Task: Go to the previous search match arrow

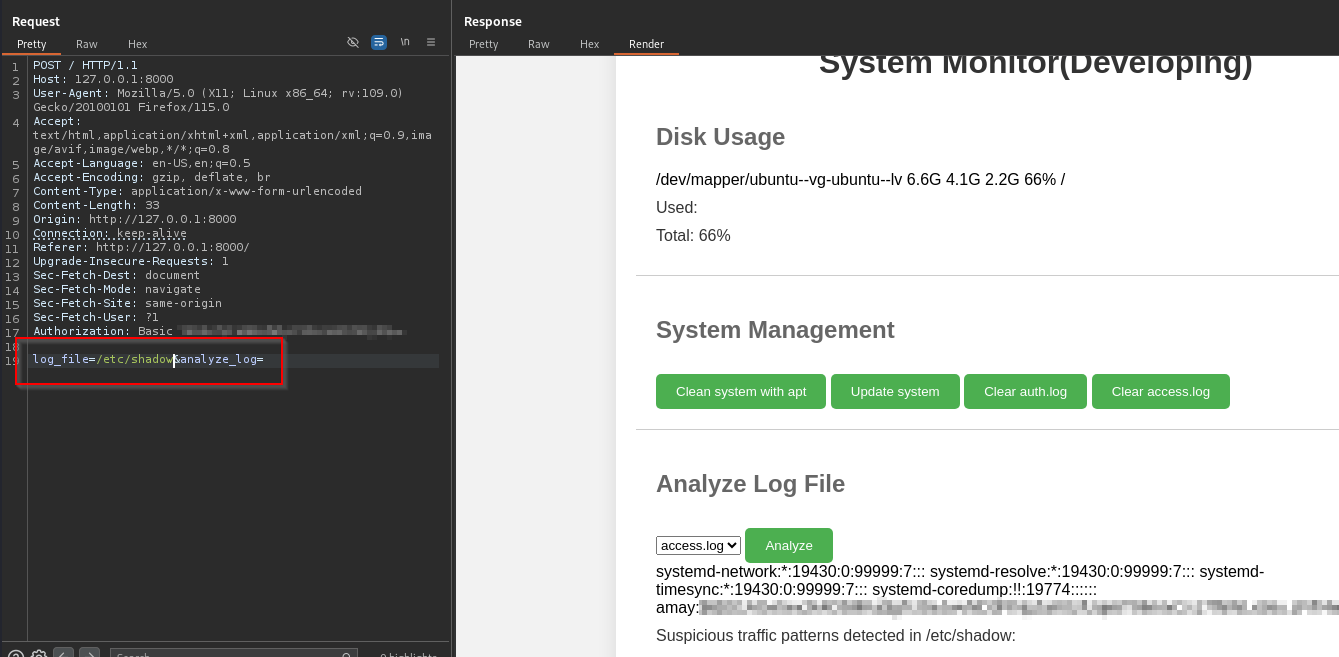Action: [63, 655]
